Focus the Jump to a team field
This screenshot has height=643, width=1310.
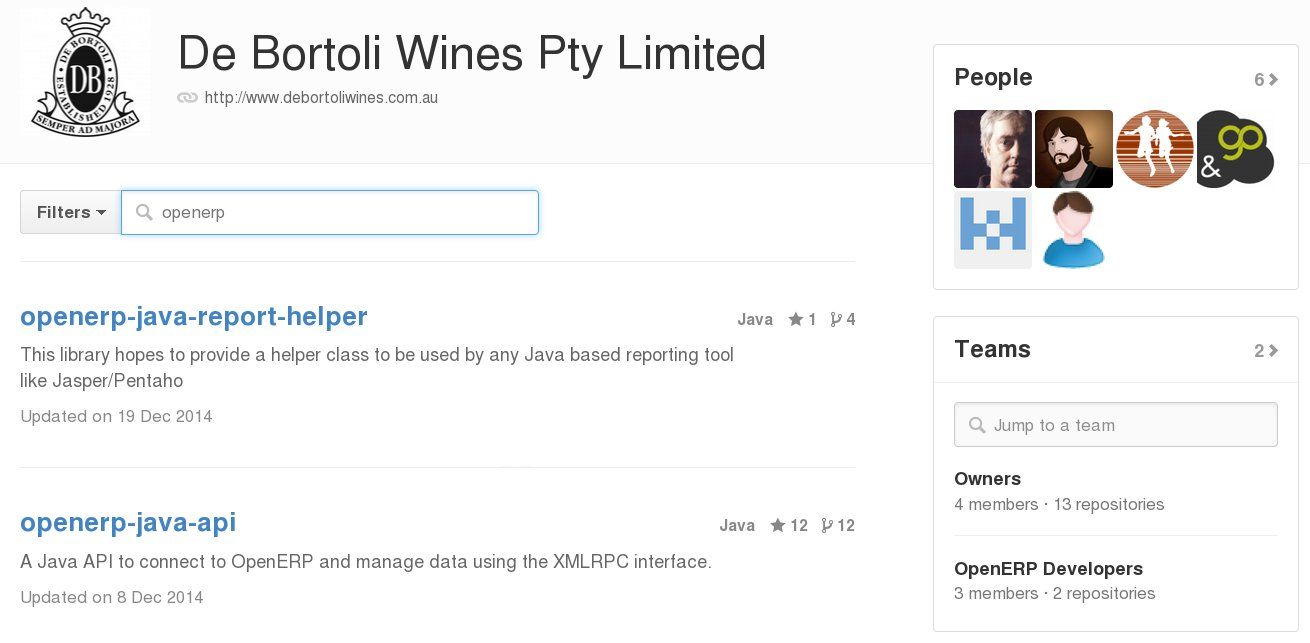[1116, 425]
